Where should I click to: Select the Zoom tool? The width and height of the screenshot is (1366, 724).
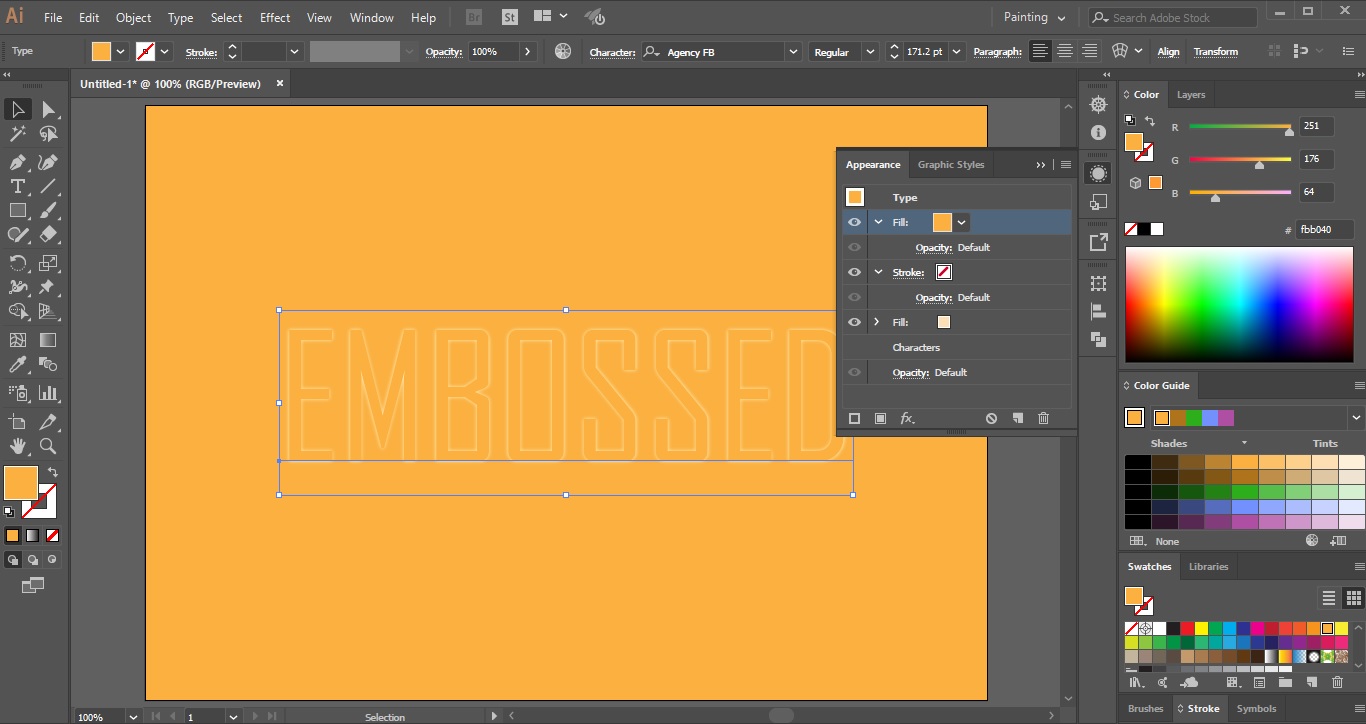[47, 447]
